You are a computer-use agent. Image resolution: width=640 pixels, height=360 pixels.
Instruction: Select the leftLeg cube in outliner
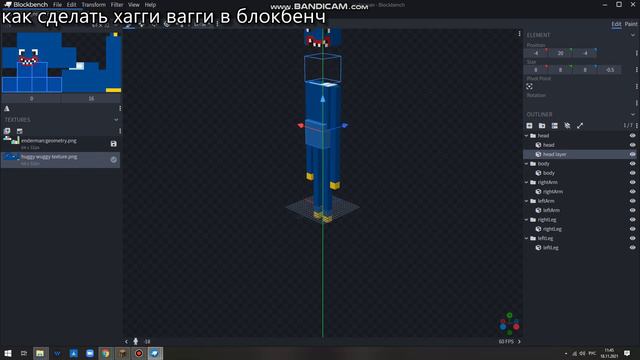coord(579,247)
